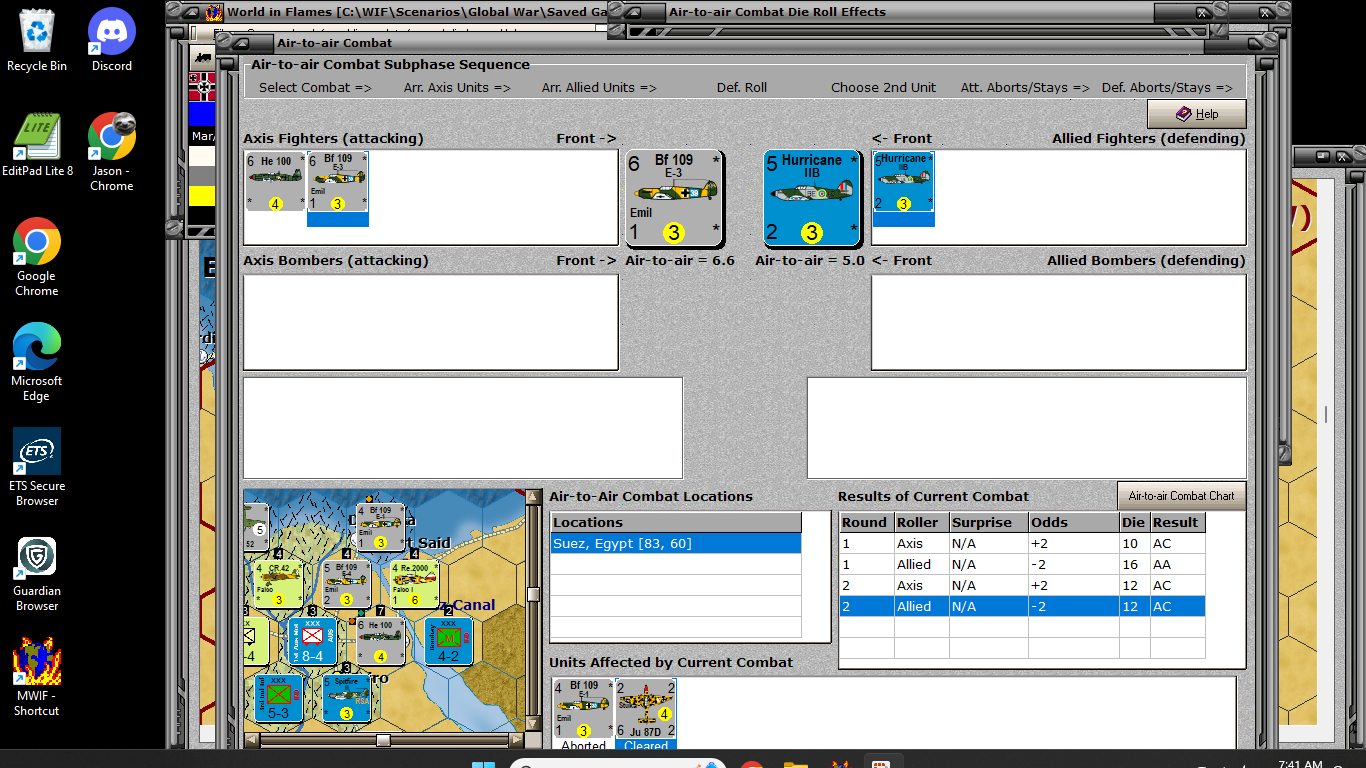Image resolution: width=1366 pixels, height=768 pixels.
Task: Click the minimap horizontal scrollbar thumb
Action: 383,740
